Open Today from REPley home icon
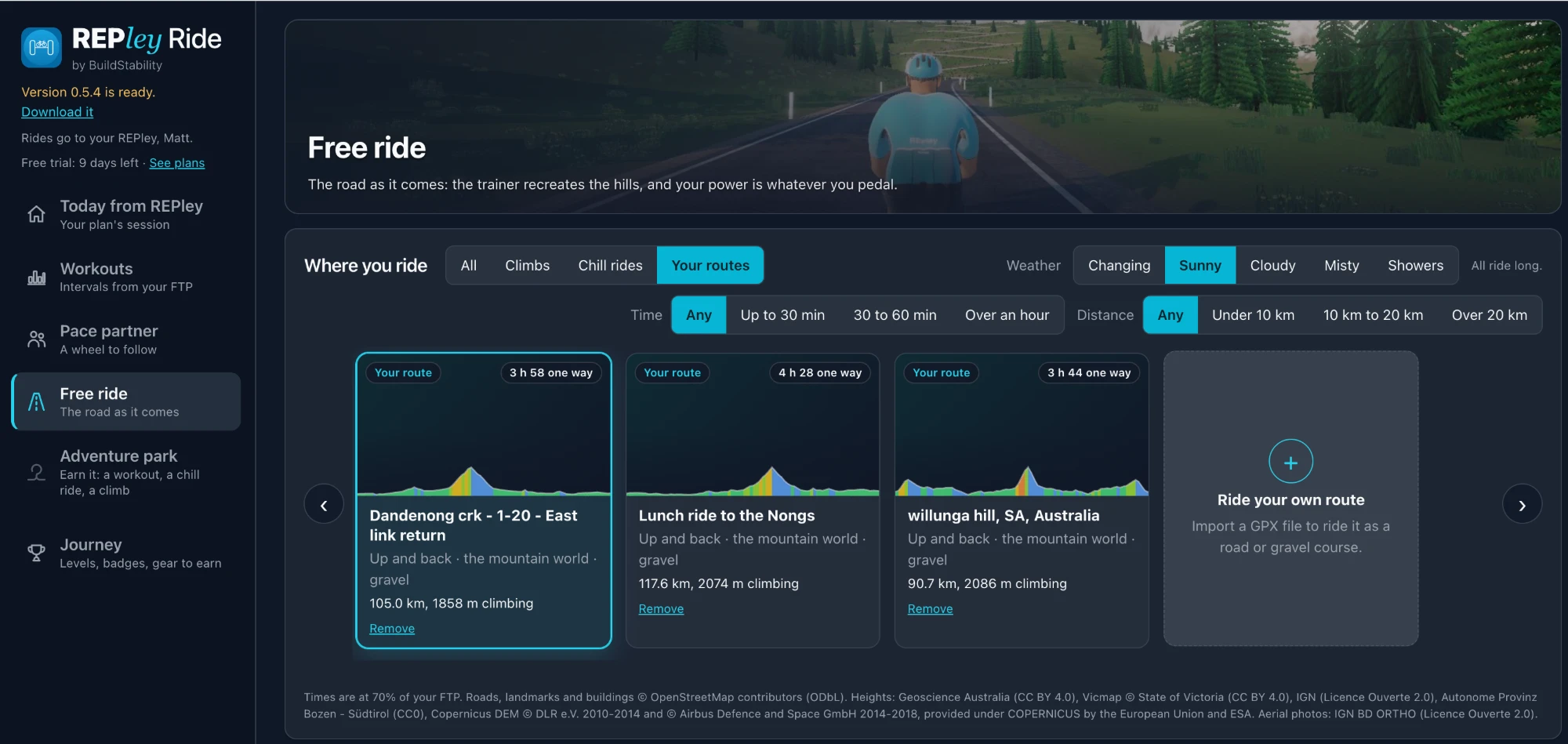 pyautogui.click(x=36, y=214)
